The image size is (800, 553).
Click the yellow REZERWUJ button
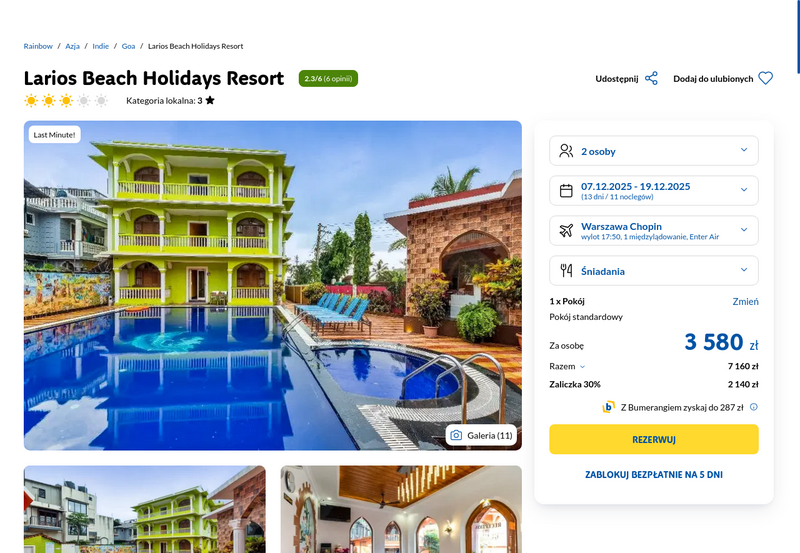[654, 439]
